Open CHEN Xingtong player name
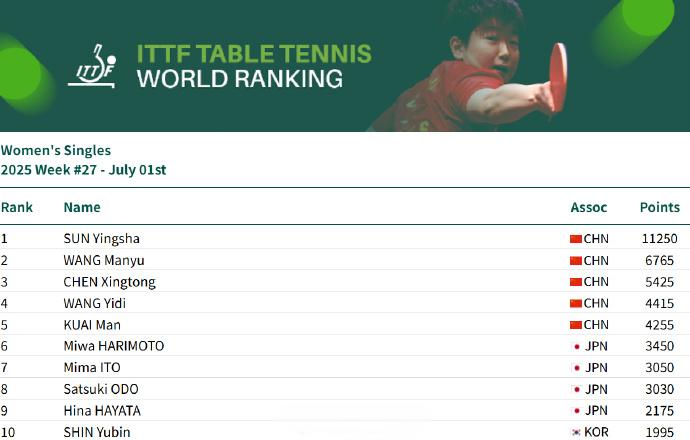The height and width of the screenshot is (440, 690). click(110, 282)
